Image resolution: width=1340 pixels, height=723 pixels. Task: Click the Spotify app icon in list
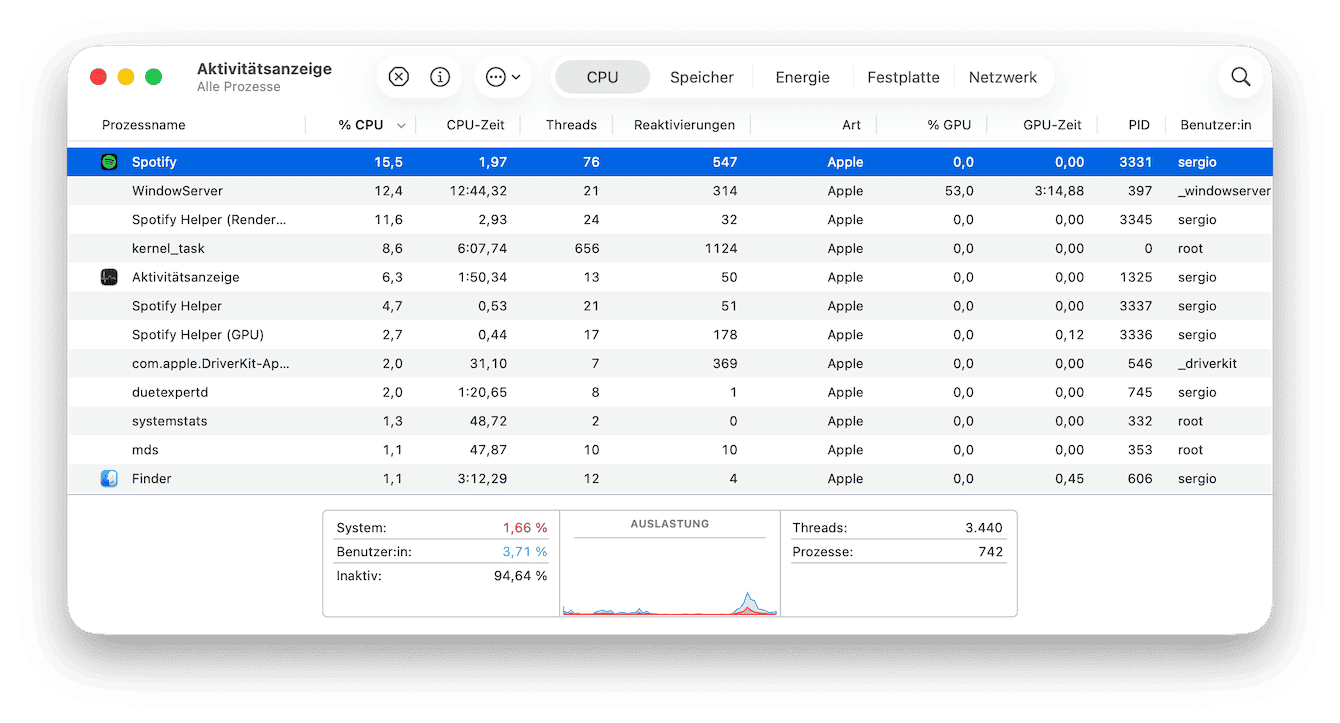coord(110,162)
